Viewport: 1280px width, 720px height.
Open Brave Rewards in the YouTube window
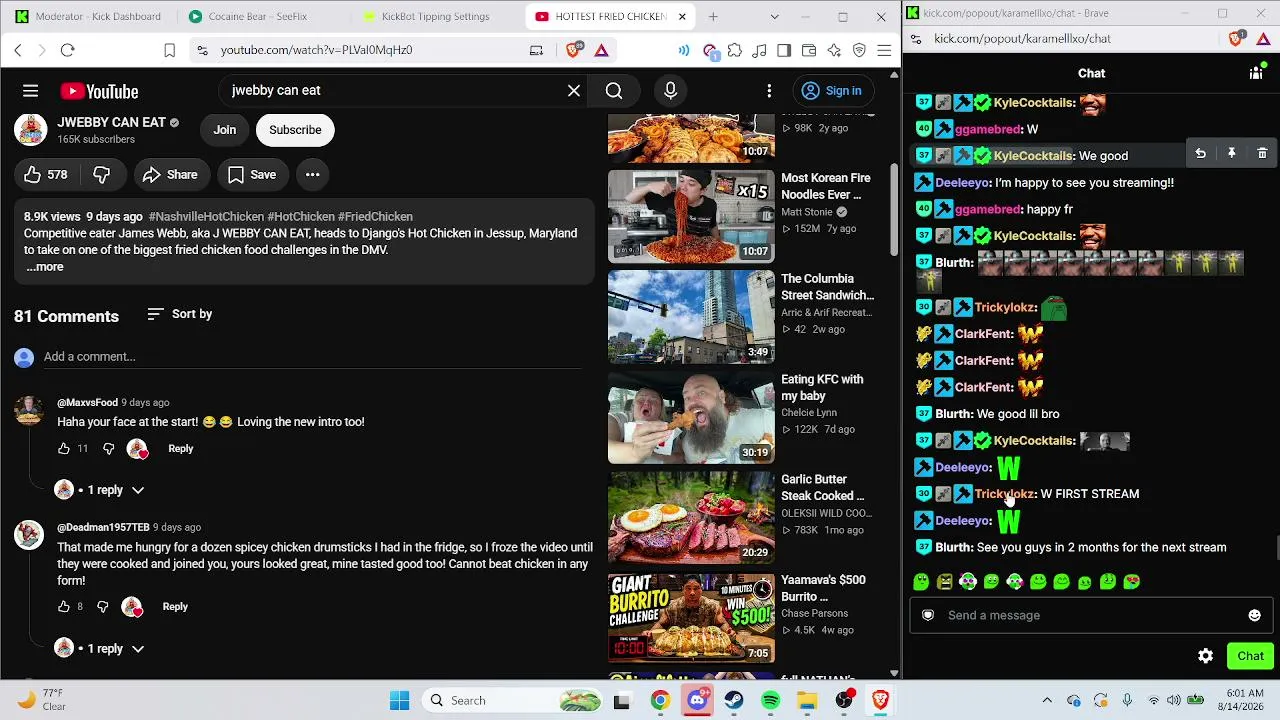point(602,50)
